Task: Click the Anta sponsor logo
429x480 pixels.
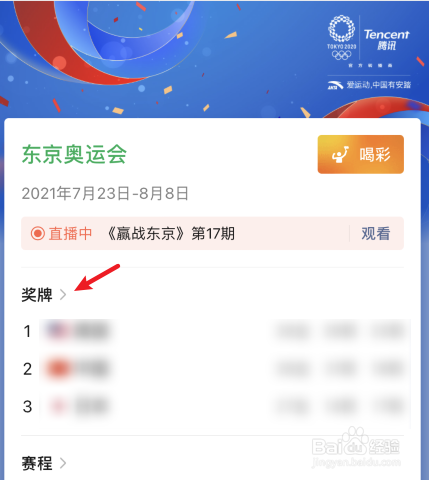Action: point(335,85)
